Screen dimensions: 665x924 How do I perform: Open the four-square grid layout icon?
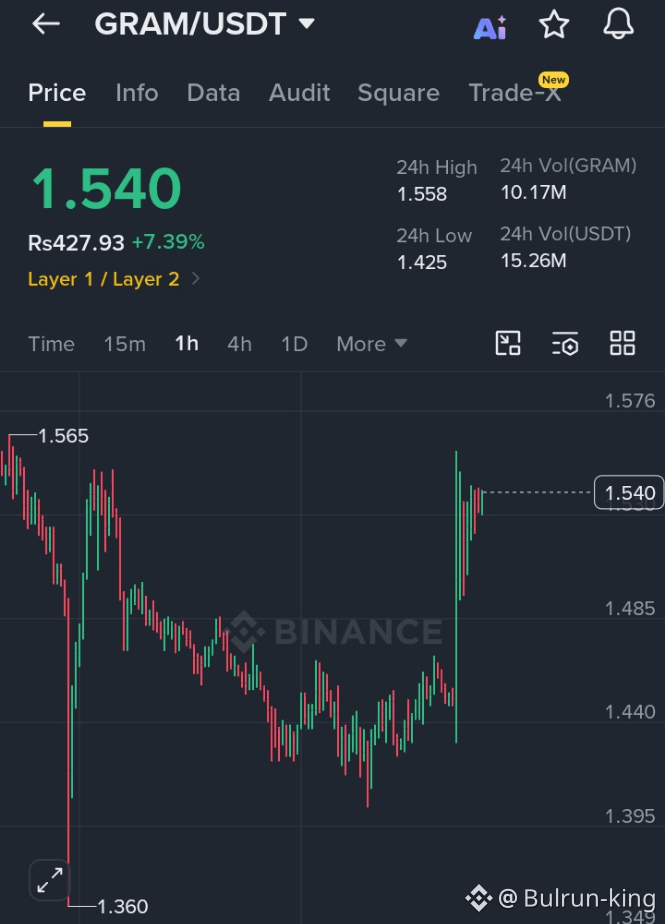point(623,343)
